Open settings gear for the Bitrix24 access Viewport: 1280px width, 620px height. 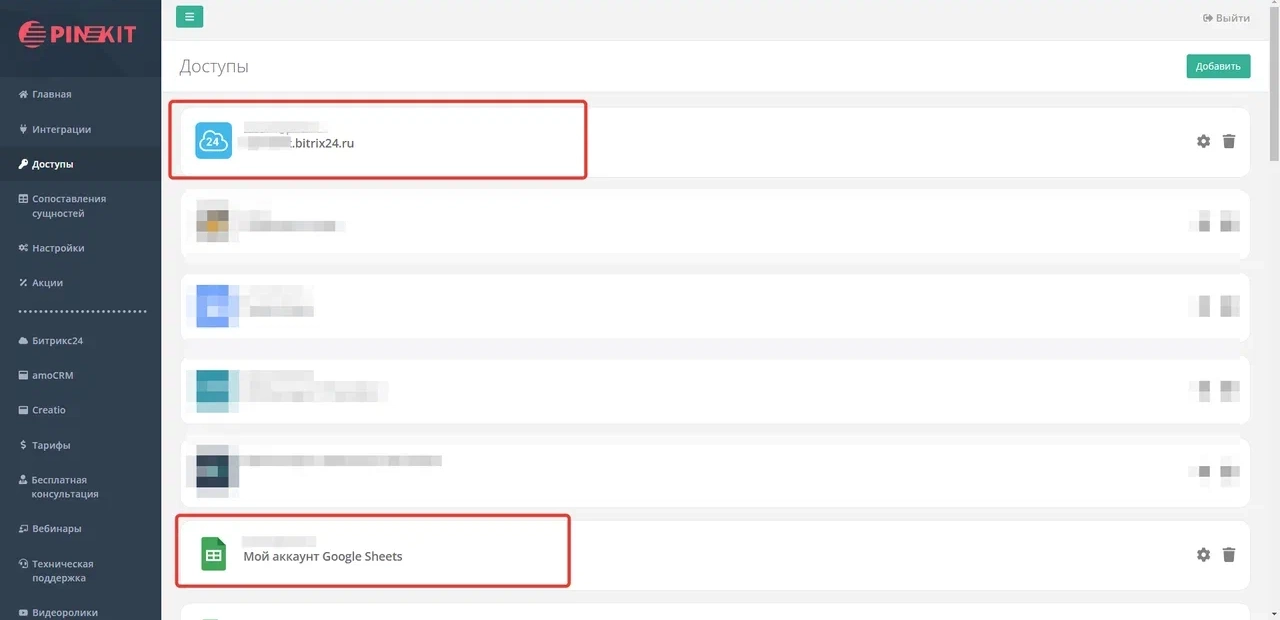[x=1203, y=141]
